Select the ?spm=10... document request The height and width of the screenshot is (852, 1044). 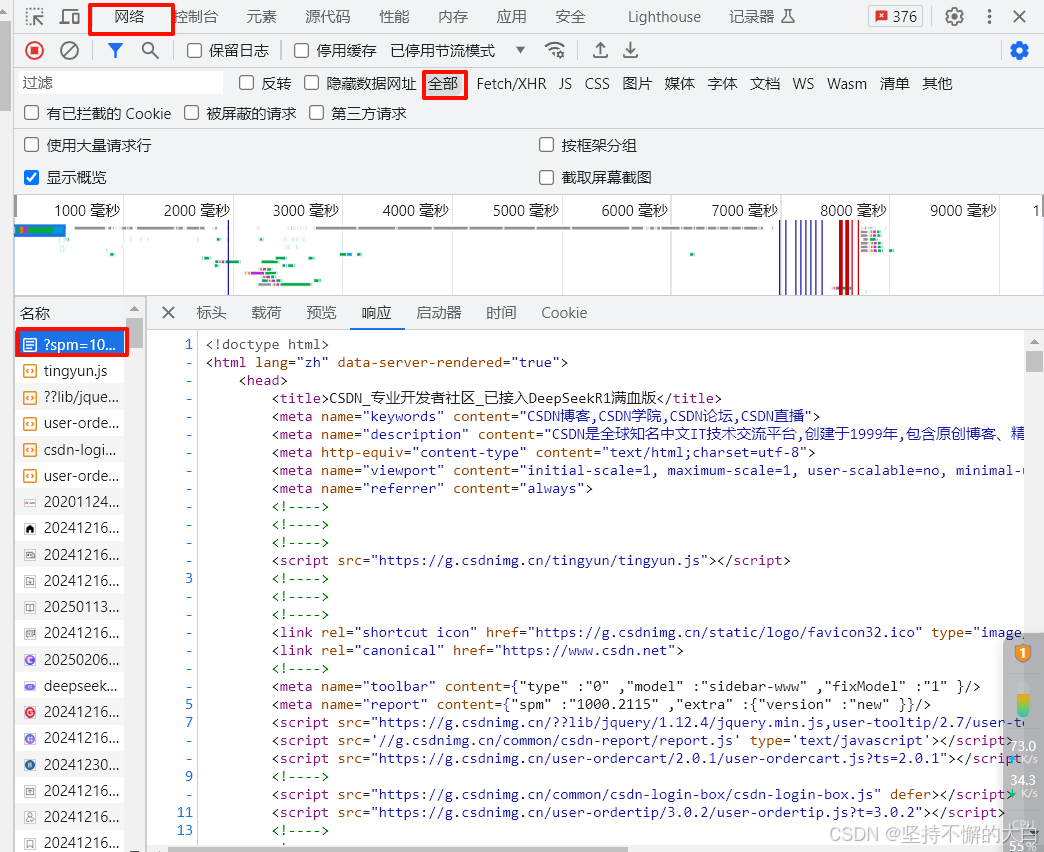coord(72,345)
